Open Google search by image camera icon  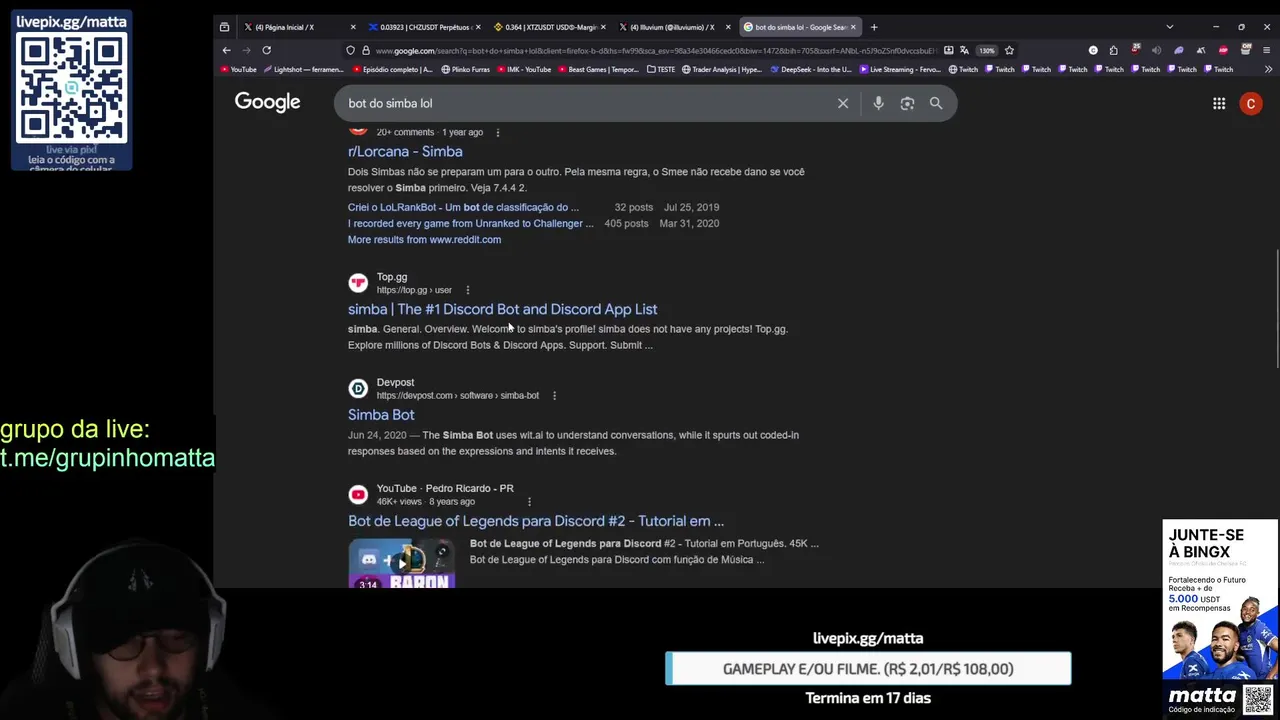click(907, 103)
